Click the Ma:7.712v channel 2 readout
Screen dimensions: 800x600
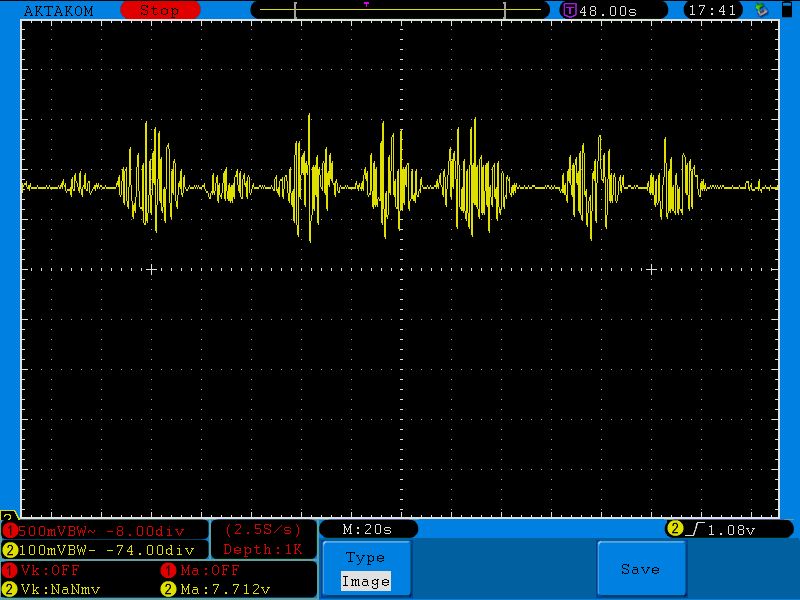pyautogui.click(x=225, y=589)
